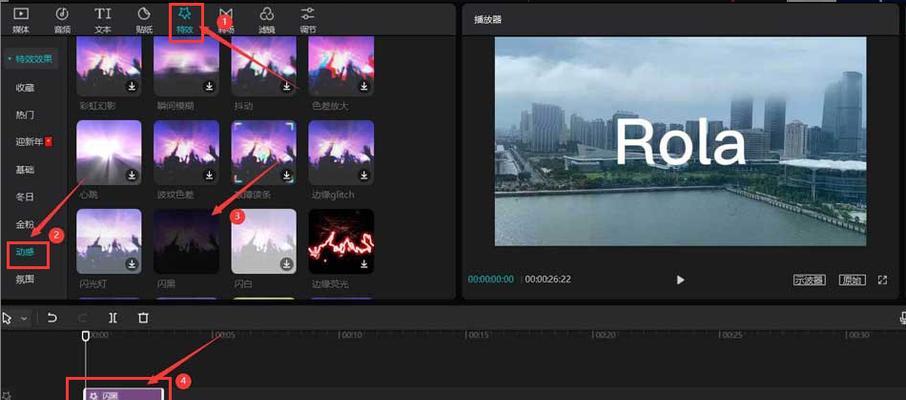Image resolution: width=906 pixels, height=400 pixels.
Task: Delete the selected clip with trash icon
Action: [143, 318]
